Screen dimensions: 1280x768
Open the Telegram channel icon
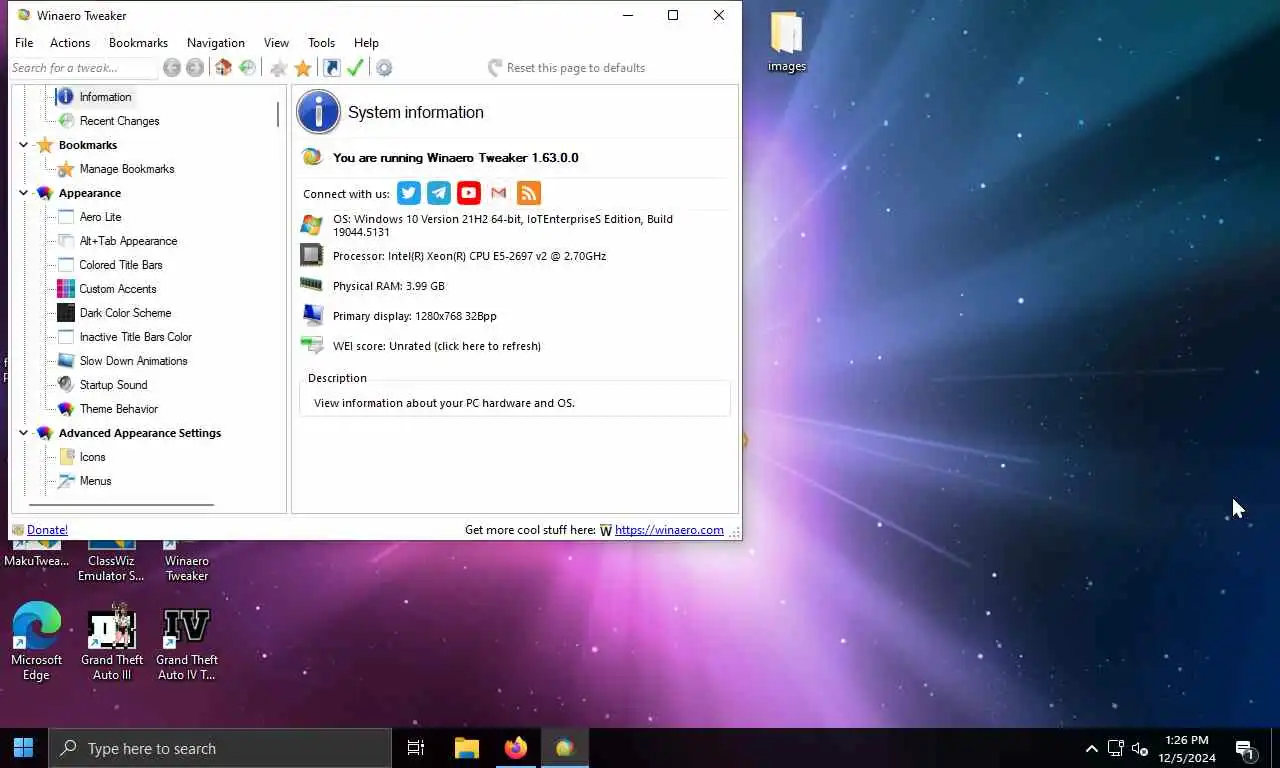(x=438, y=193)
